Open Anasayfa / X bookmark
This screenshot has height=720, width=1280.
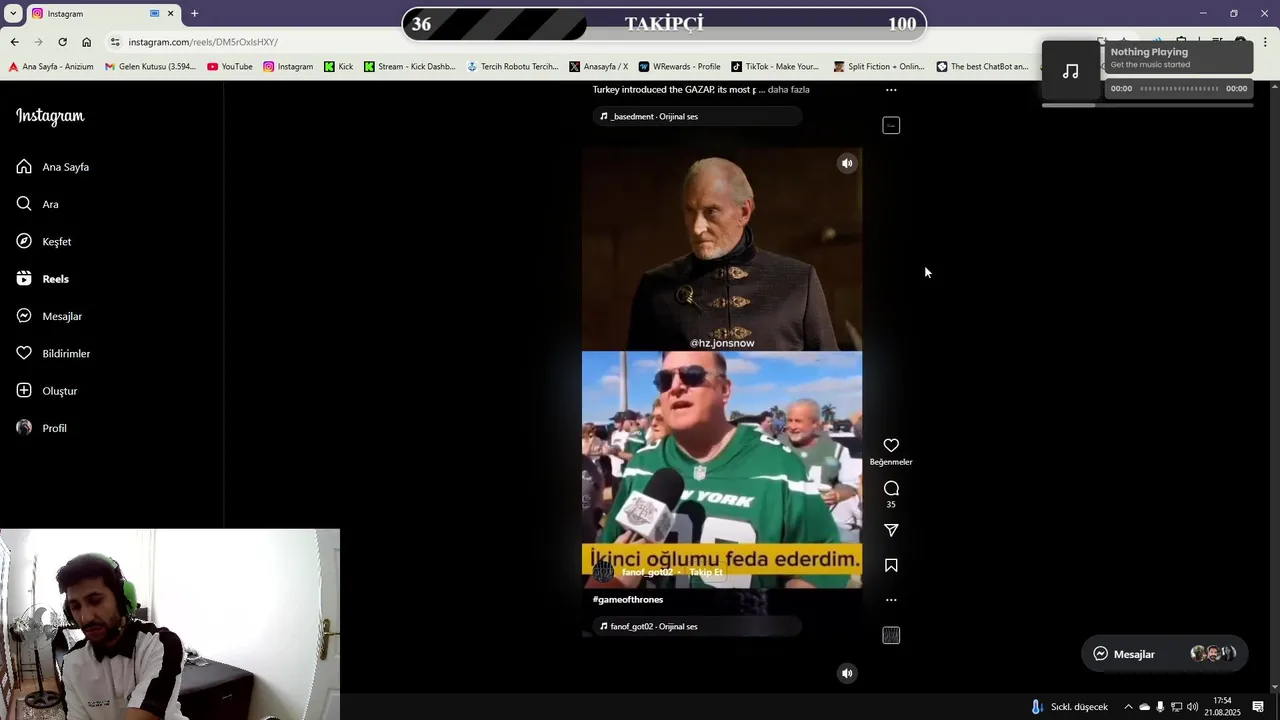(x=599, y=67)
